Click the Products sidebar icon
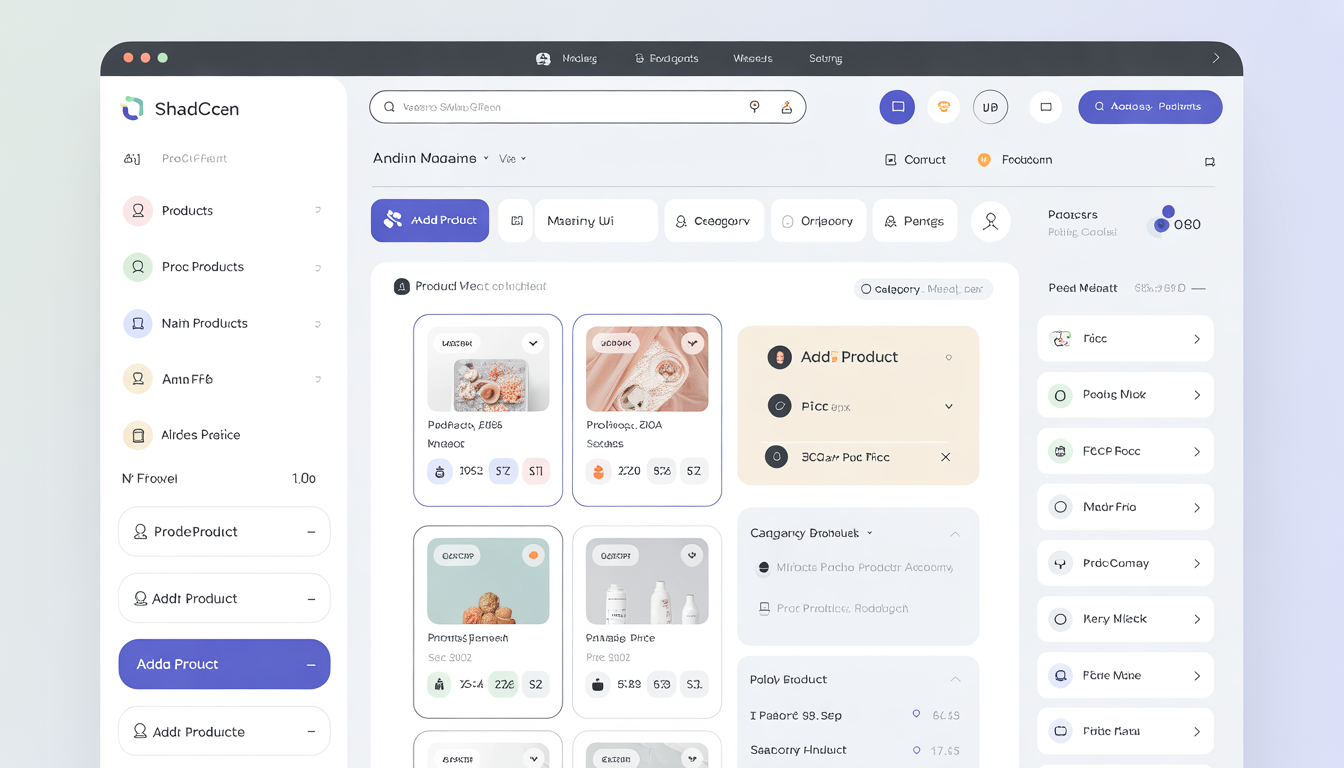This screenshot has height=768, width=1344. point(137,211)
